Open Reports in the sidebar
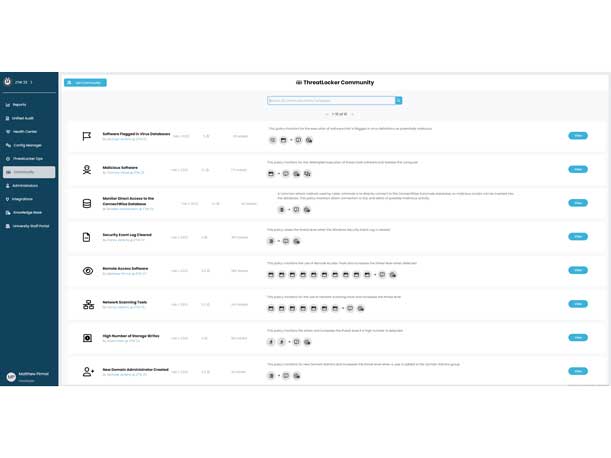 [20, 105]
